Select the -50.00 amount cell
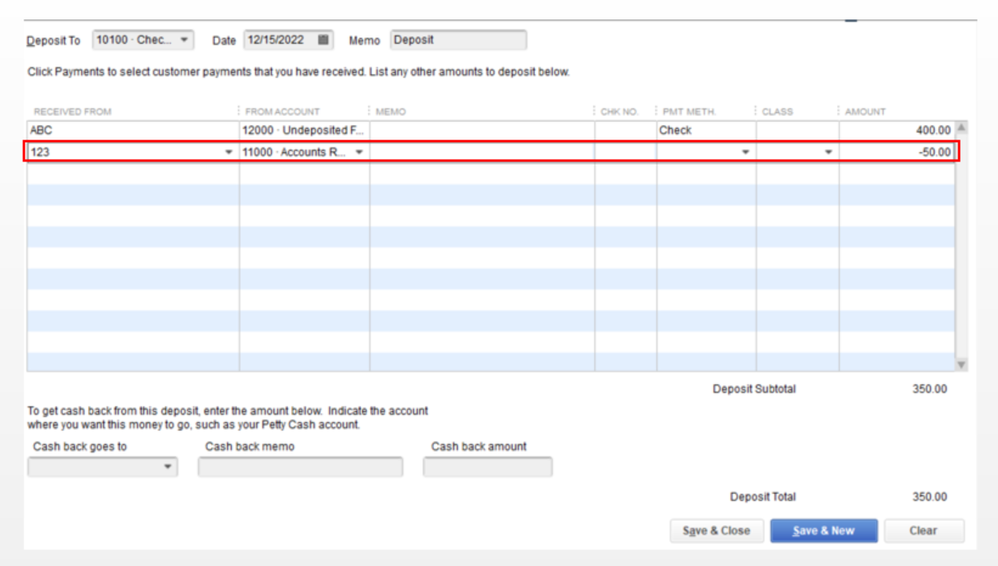 897,152
